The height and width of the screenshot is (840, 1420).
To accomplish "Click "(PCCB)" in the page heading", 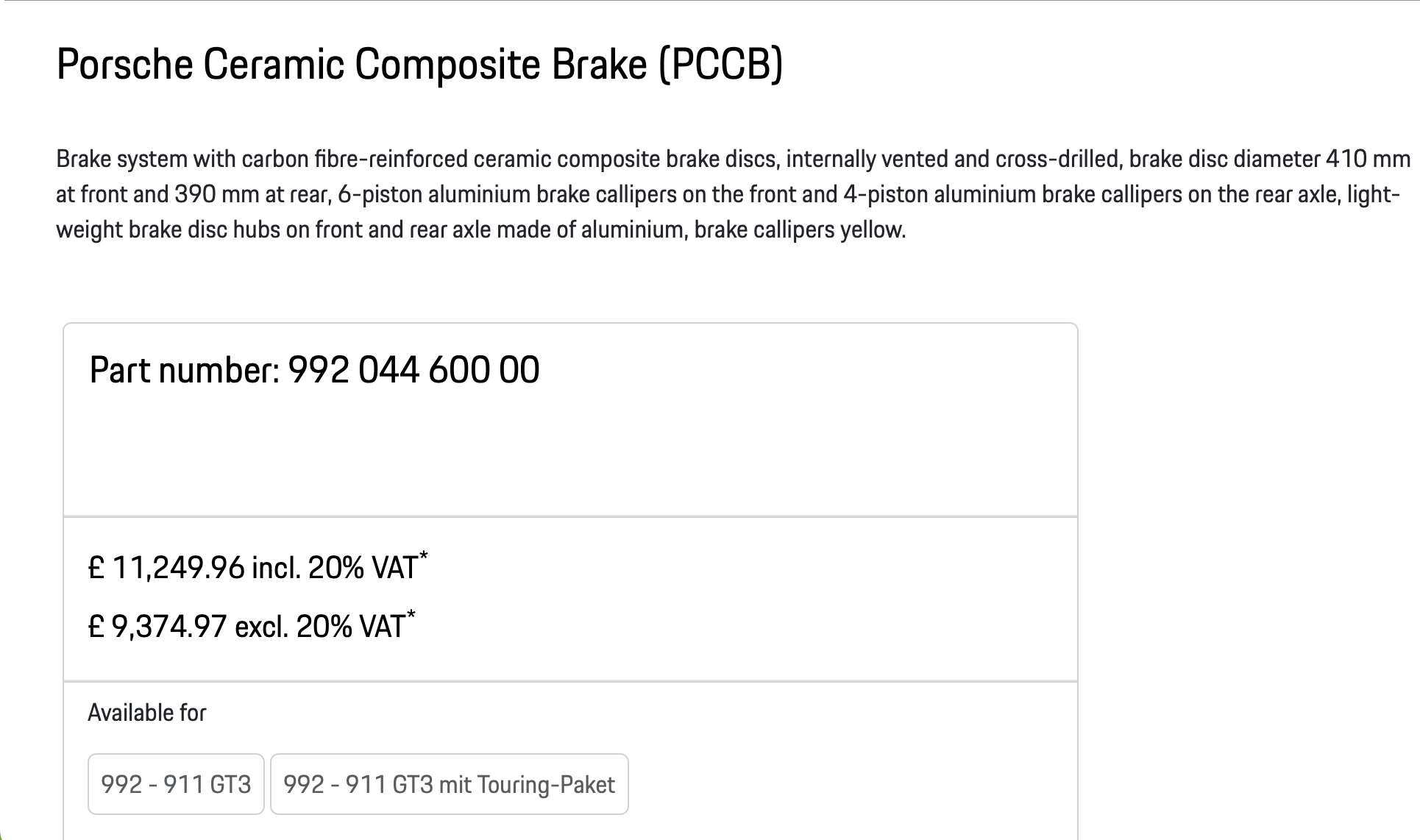I will [x=720, y=64].
